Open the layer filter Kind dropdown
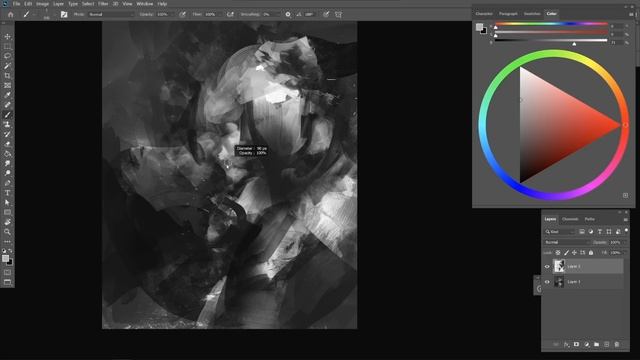640x360 pixels. tap(560, 232)
